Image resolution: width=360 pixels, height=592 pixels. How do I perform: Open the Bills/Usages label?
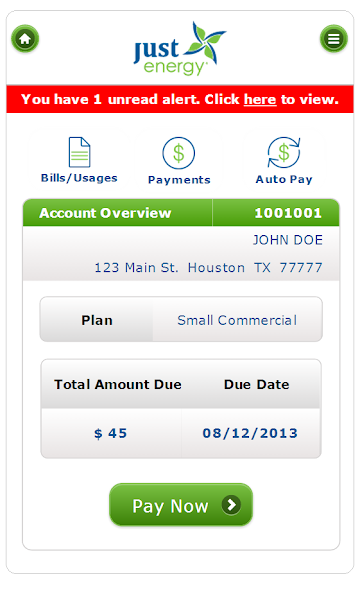tap(79, 178)
